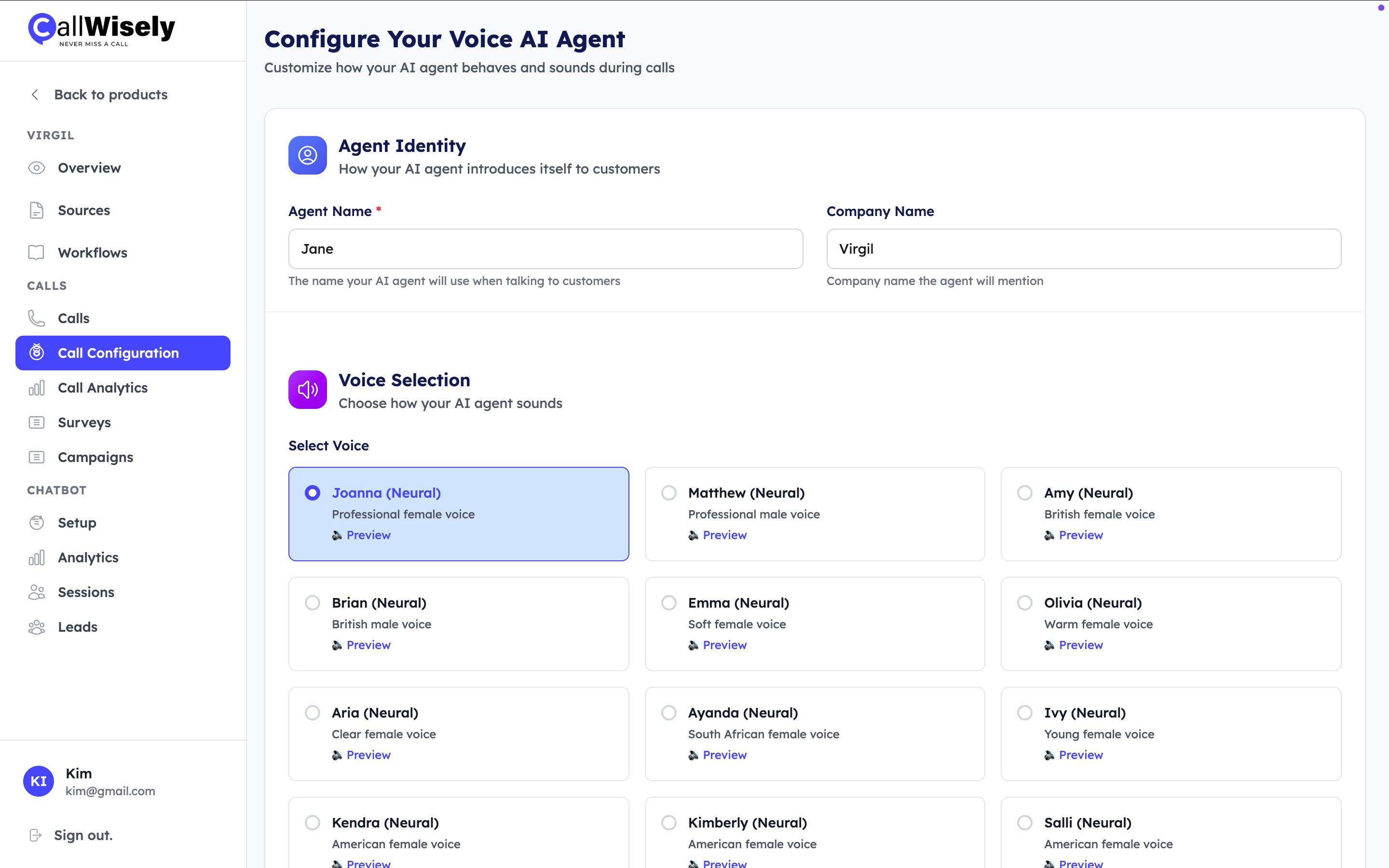The image size is (1389, 868).
Task: Open the Campaigns sidebar item
Action: point(95,458)
